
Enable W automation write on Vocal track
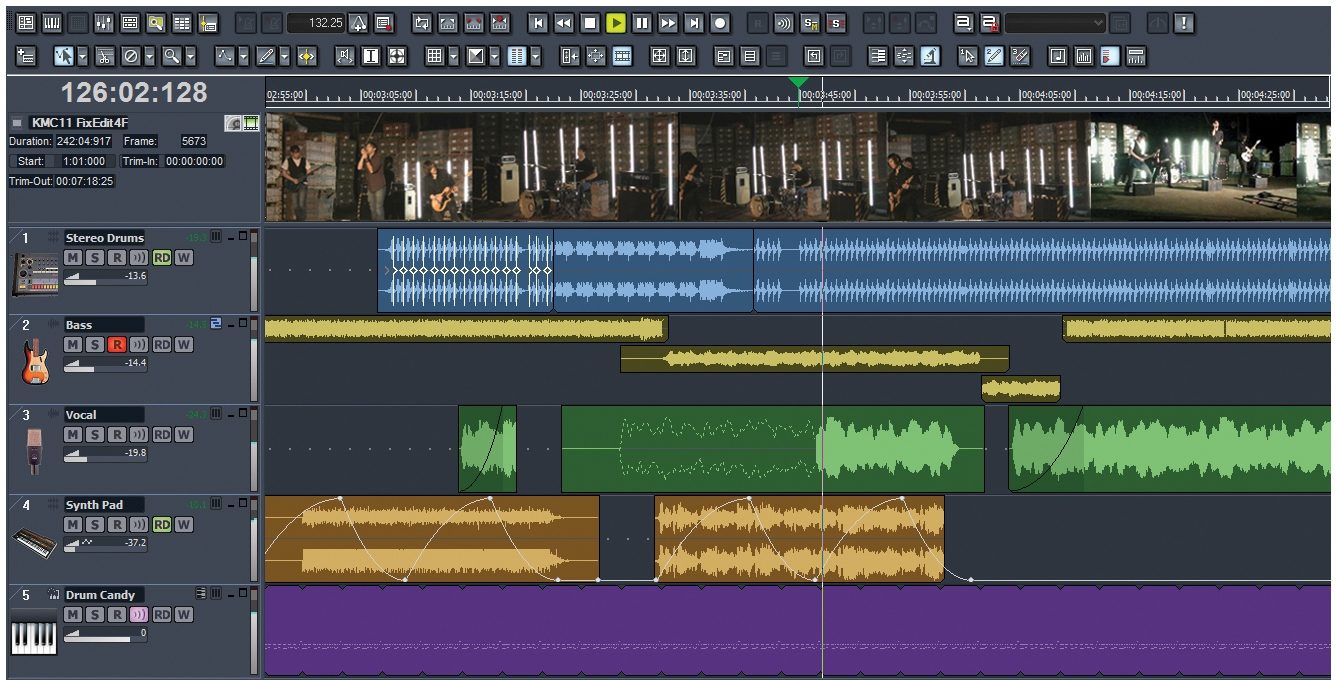(183, 435)
